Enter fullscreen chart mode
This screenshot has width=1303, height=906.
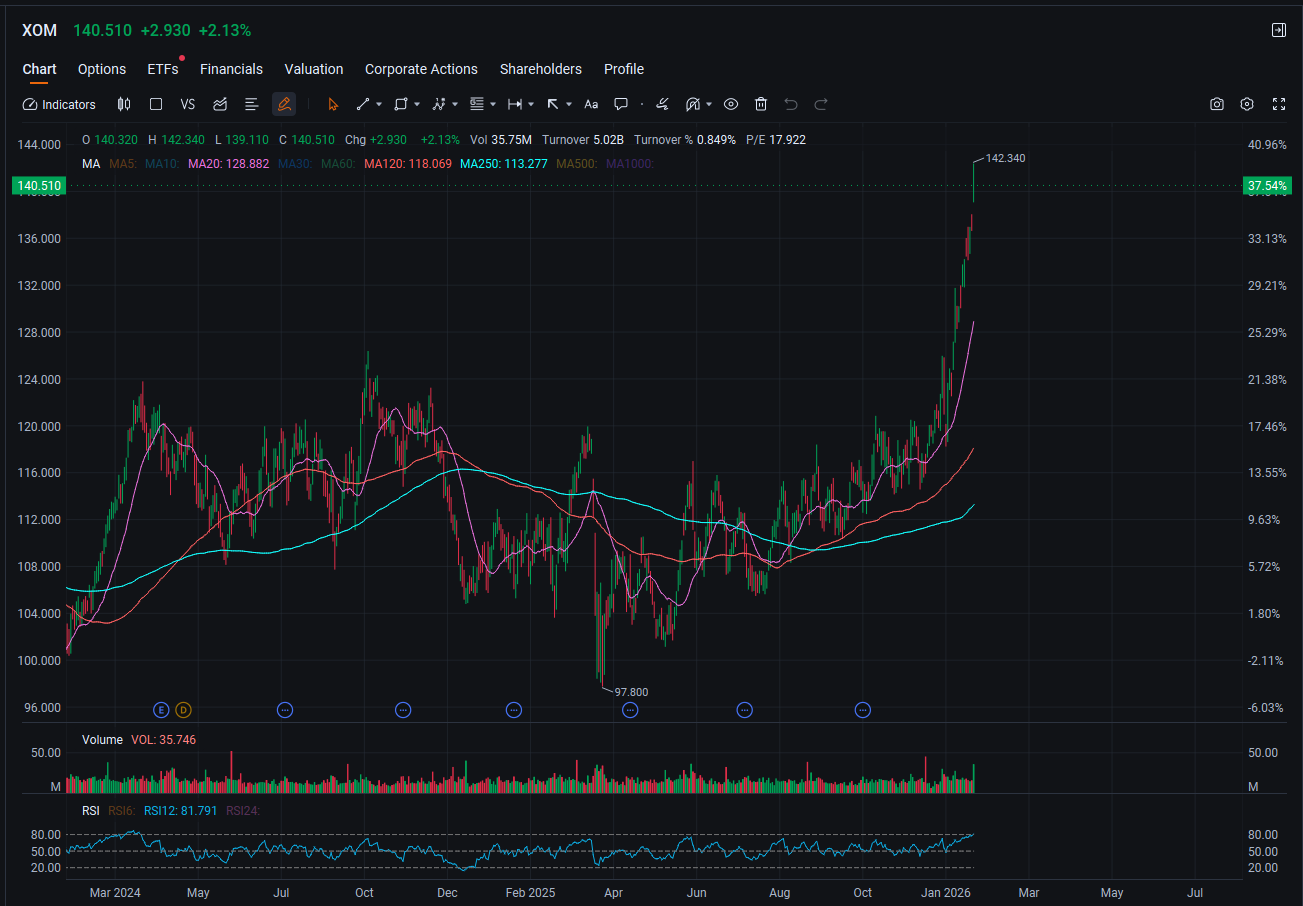[1278, 104]
